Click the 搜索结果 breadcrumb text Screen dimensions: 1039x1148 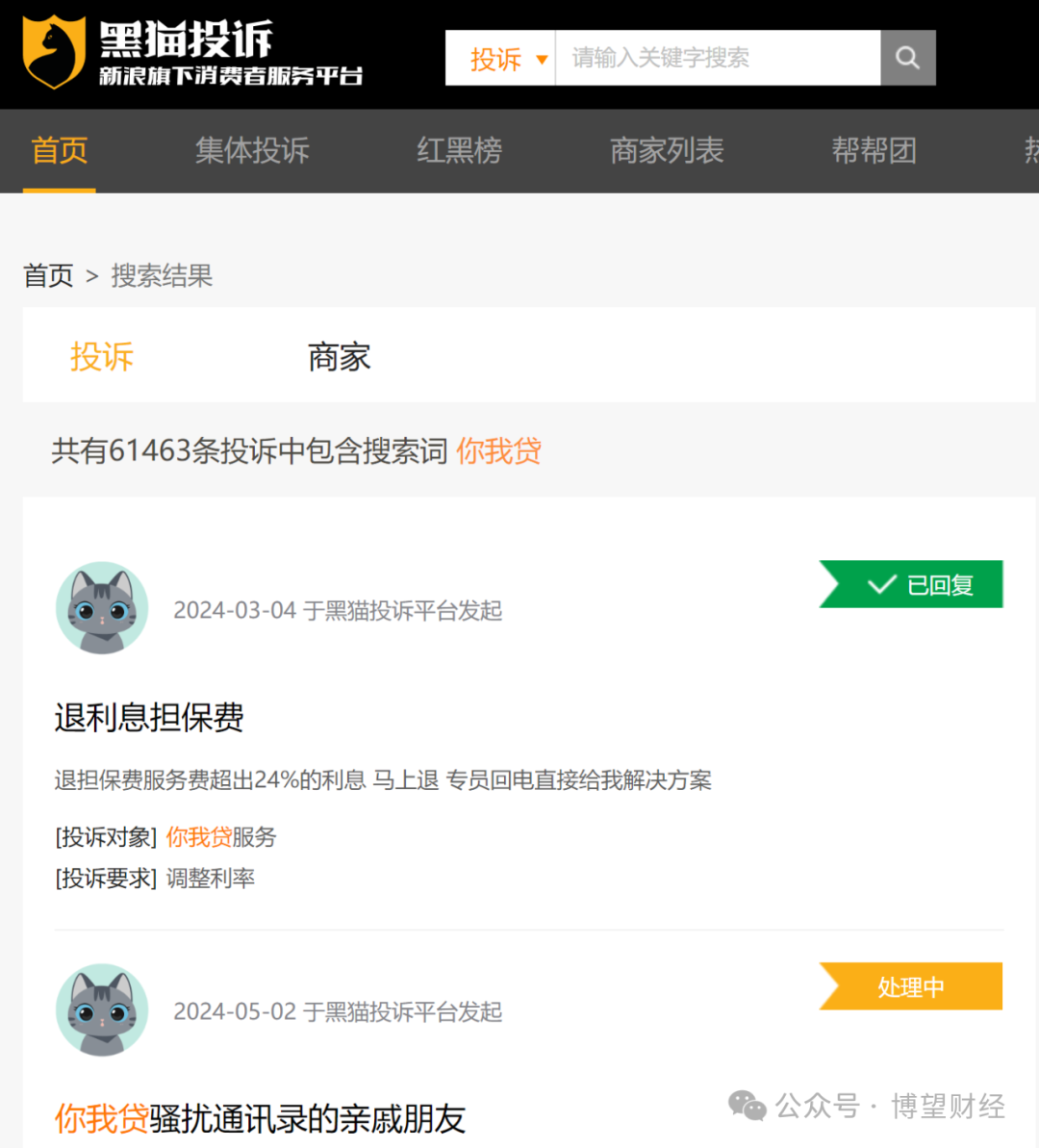(x=162, y=276)
